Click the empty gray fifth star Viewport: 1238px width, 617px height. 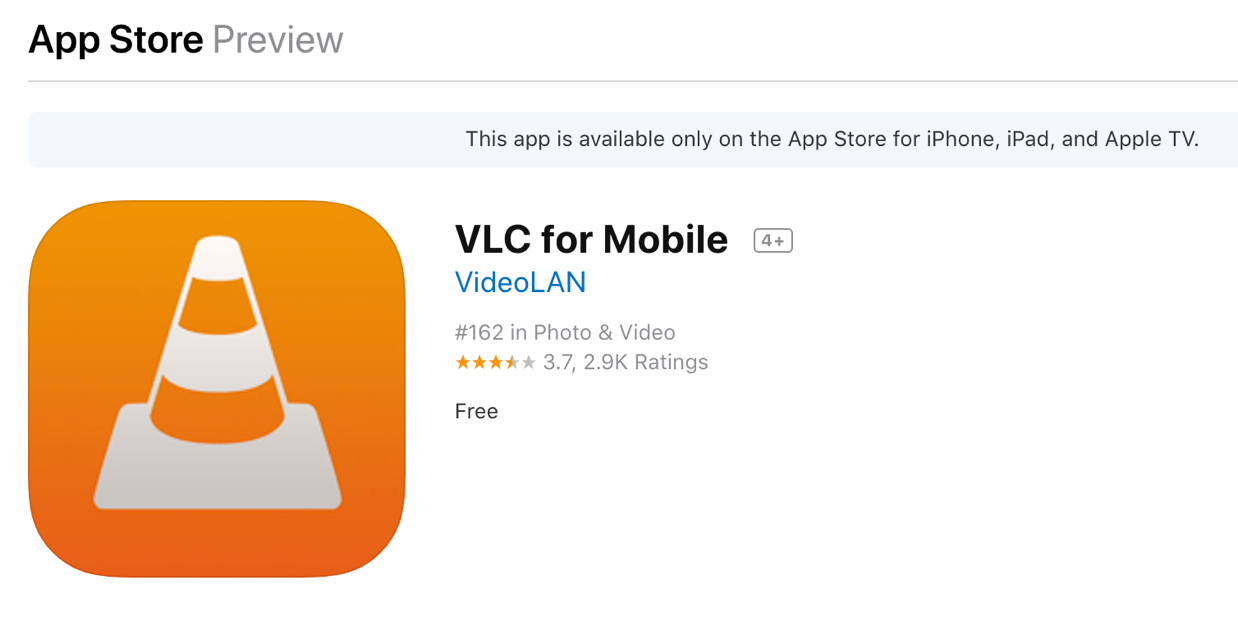click(529, 362)
